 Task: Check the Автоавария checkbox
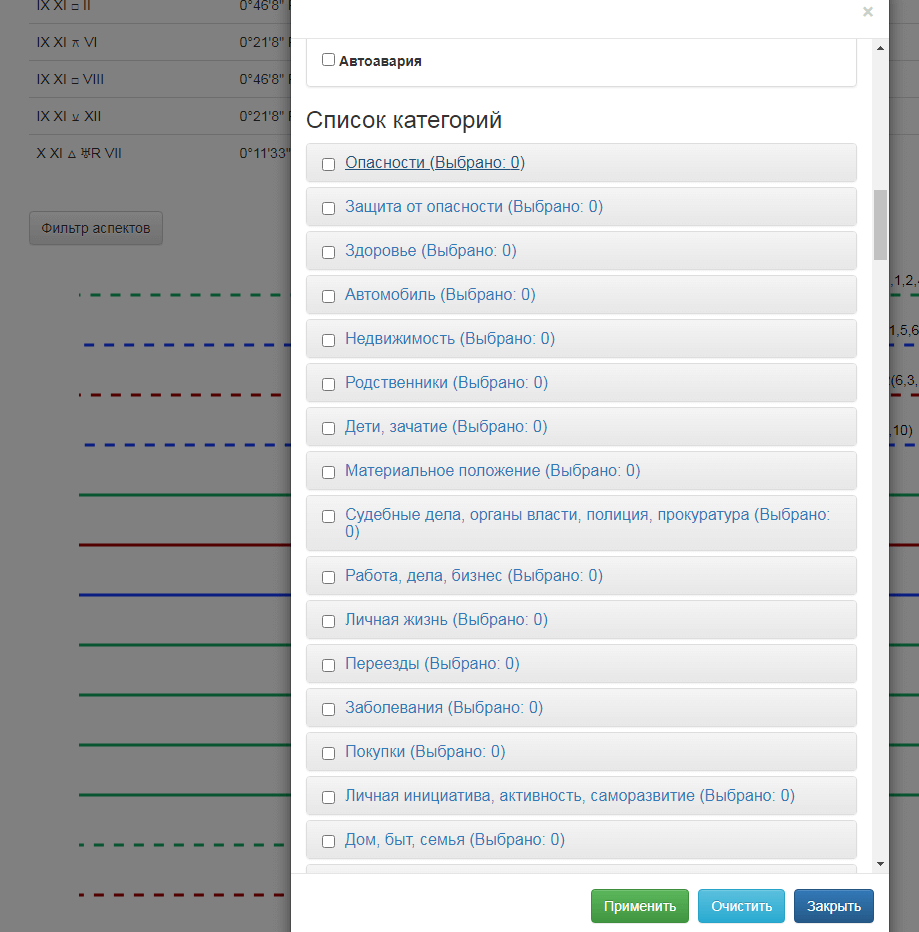328,60
